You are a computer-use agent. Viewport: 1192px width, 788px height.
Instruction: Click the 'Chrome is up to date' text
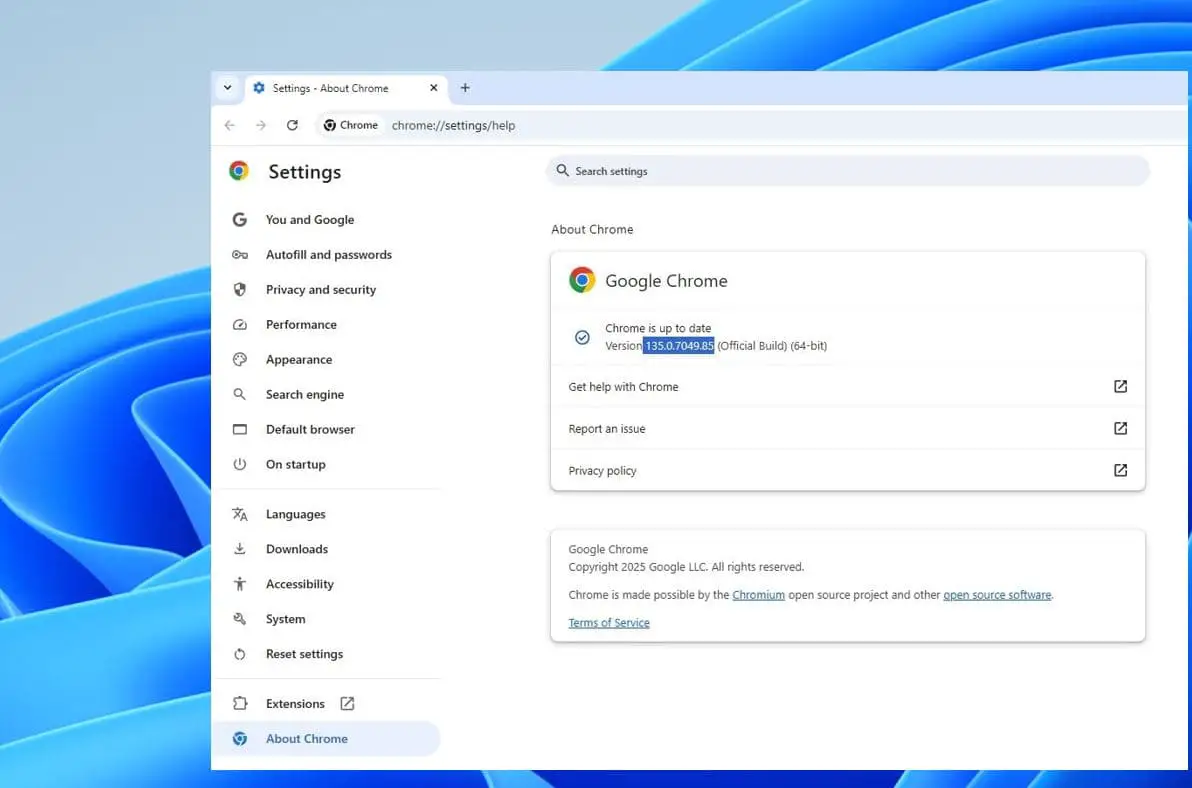pos(658,328)
